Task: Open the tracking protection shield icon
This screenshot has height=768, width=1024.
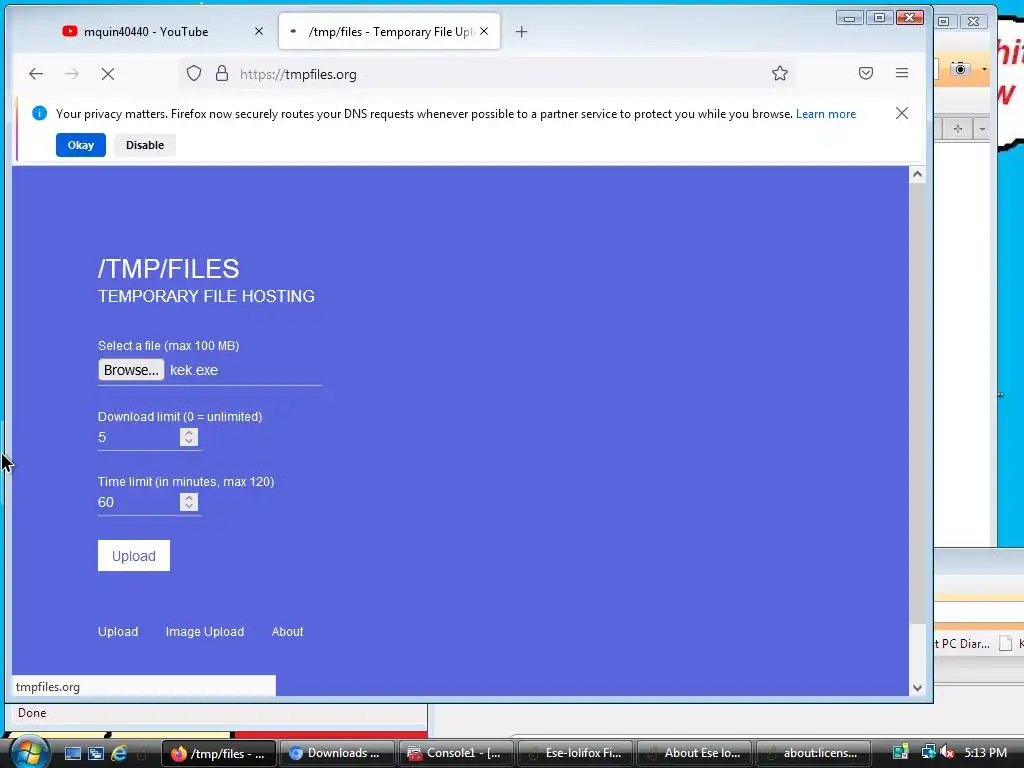Action: [194, 73]
